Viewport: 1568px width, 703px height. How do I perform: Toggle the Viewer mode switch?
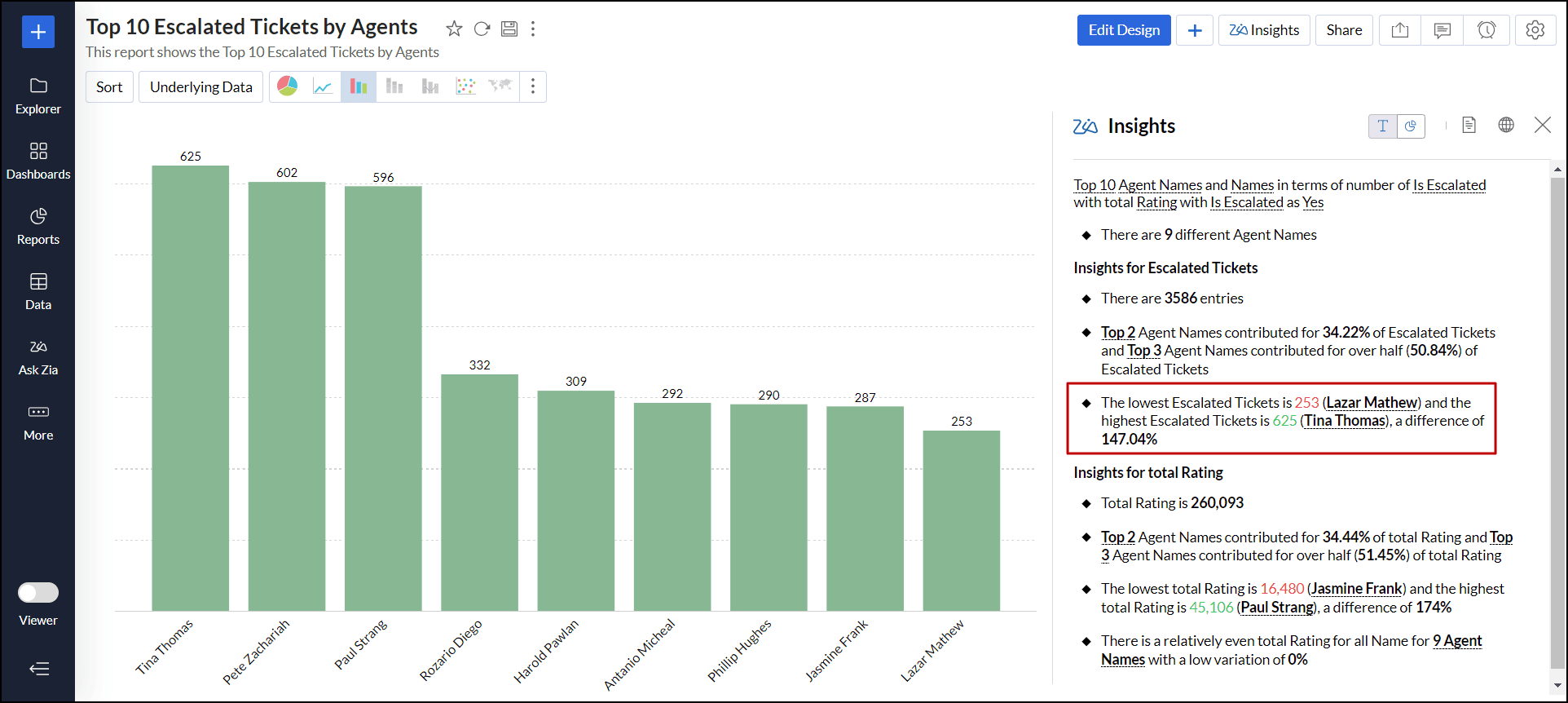[38, 592]
